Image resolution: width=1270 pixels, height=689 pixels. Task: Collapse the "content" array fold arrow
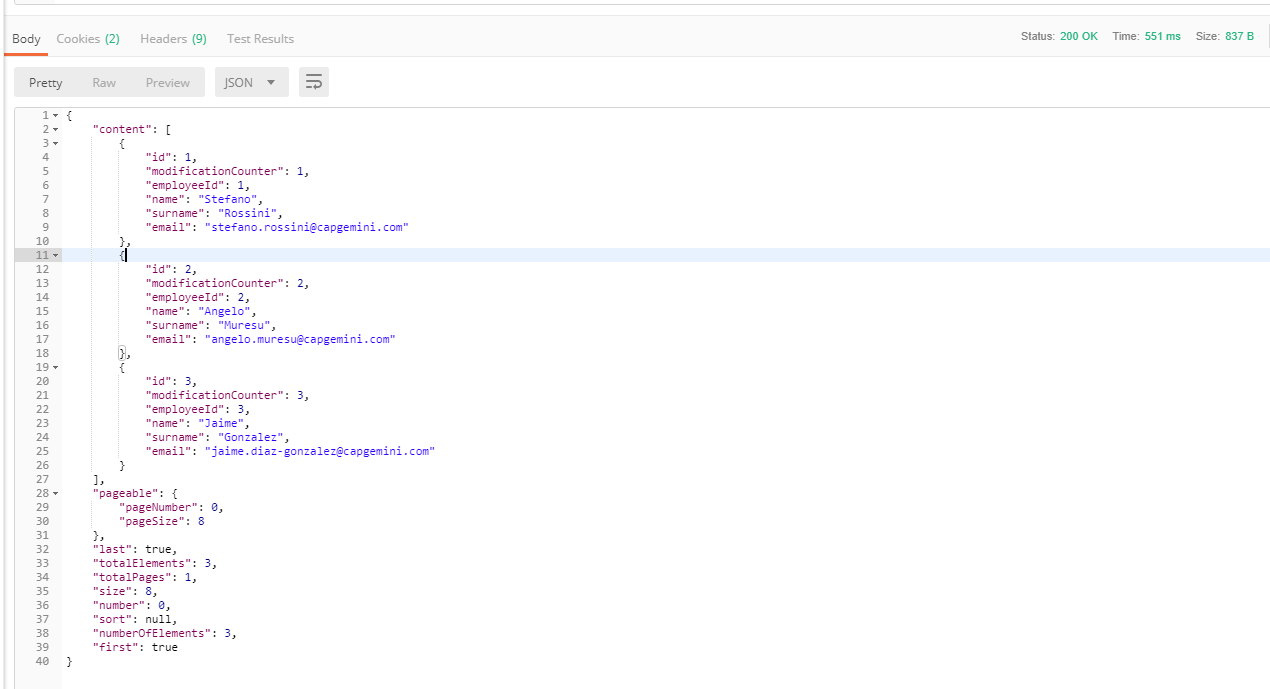[x=55, y=130]
